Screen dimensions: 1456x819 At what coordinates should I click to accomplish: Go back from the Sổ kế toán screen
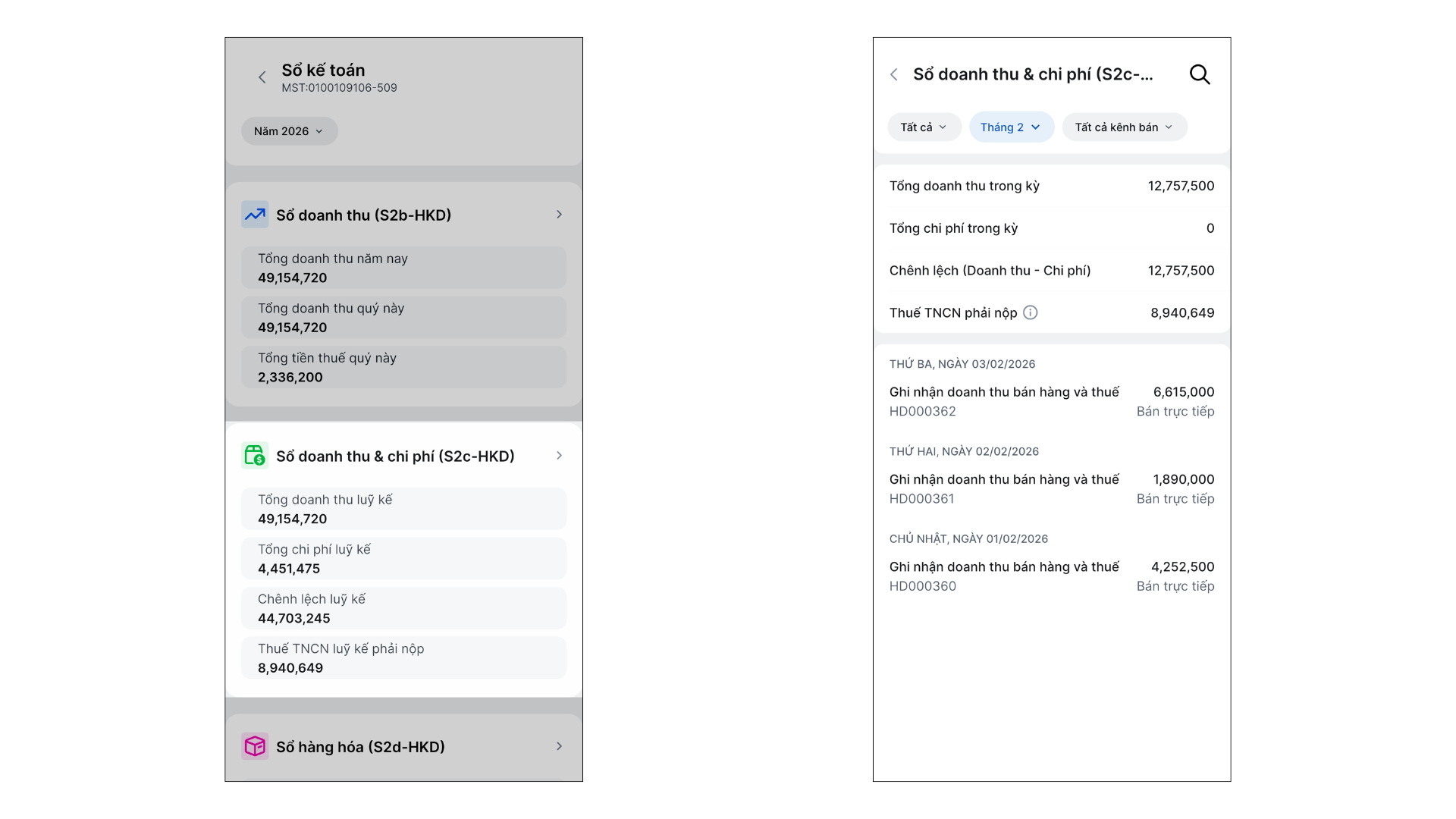[x=262, y=77]
